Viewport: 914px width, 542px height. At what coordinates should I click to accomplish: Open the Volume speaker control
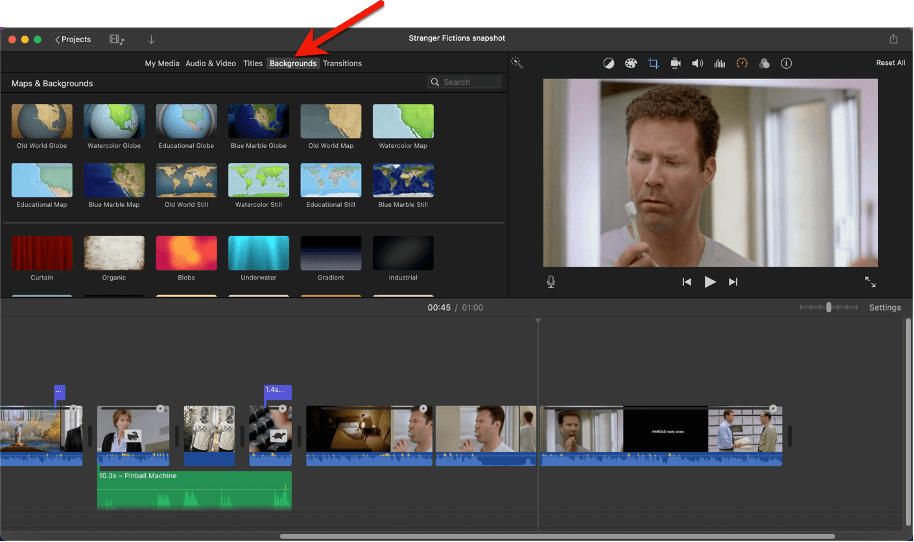(697, 63)
